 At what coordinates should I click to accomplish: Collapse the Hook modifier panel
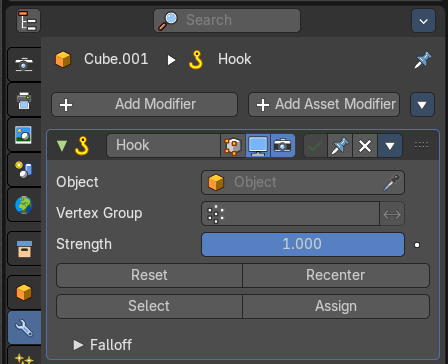62,146
